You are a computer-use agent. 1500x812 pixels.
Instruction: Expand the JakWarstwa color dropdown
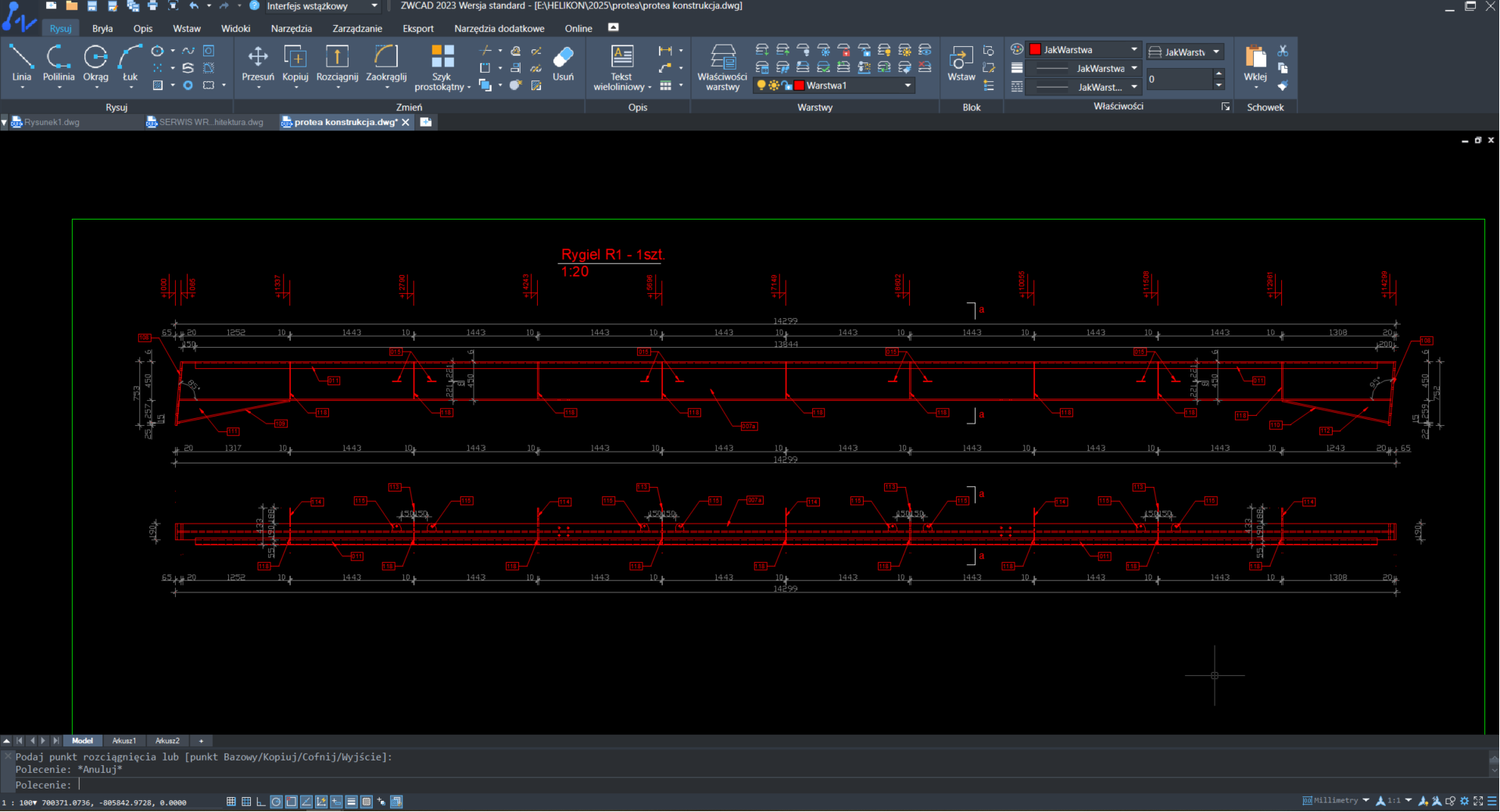1134,50
